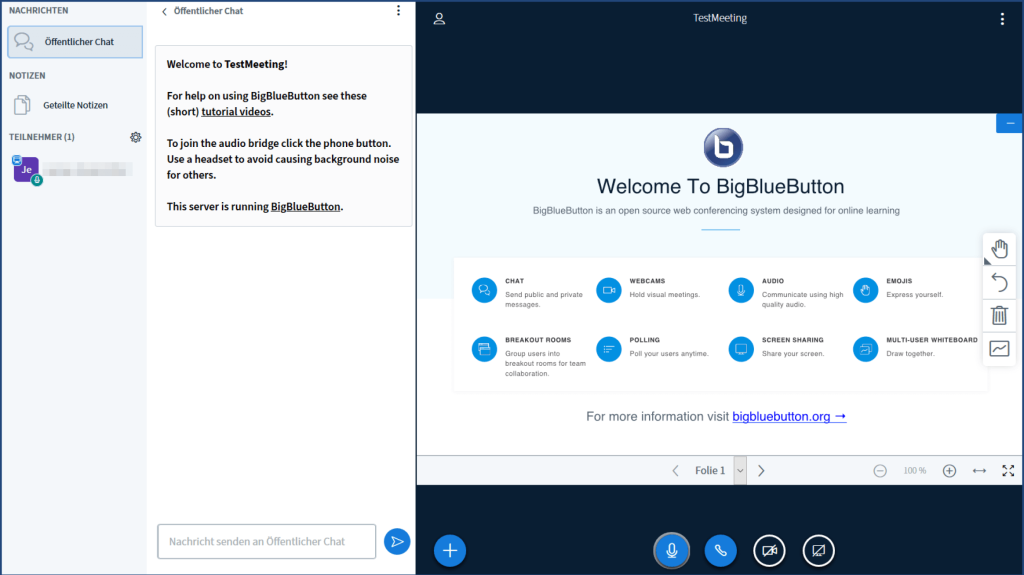The width and height of the screenshot is (1024, 575).
Task: Delete all whiteboard annotations
Action: [999, 316]
